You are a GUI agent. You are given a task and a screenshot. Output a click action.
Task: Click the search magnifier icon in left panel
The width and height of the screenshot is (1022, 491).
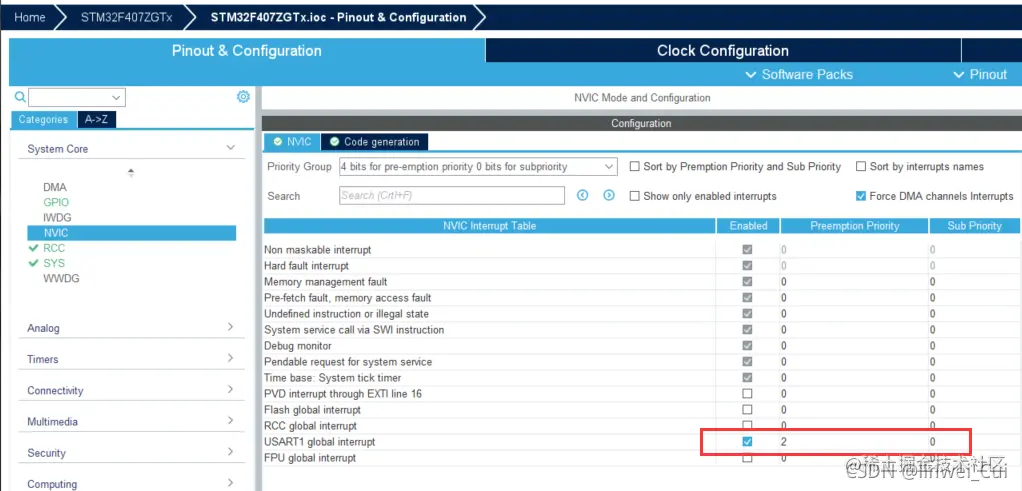pos(20,97)
